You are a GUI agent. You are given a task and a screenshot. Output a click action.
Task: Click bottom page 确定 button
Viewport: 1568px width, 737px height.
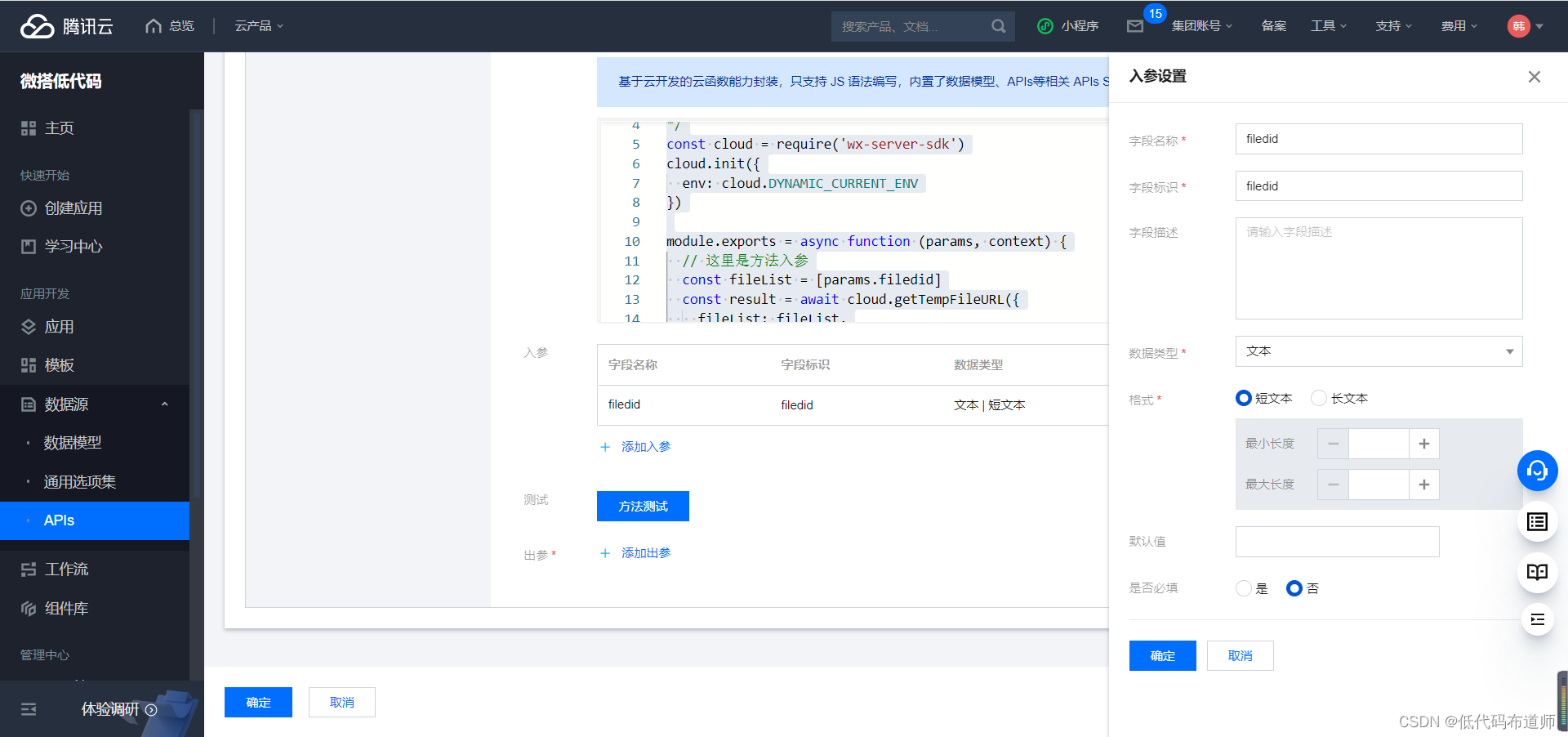point(258,702)
